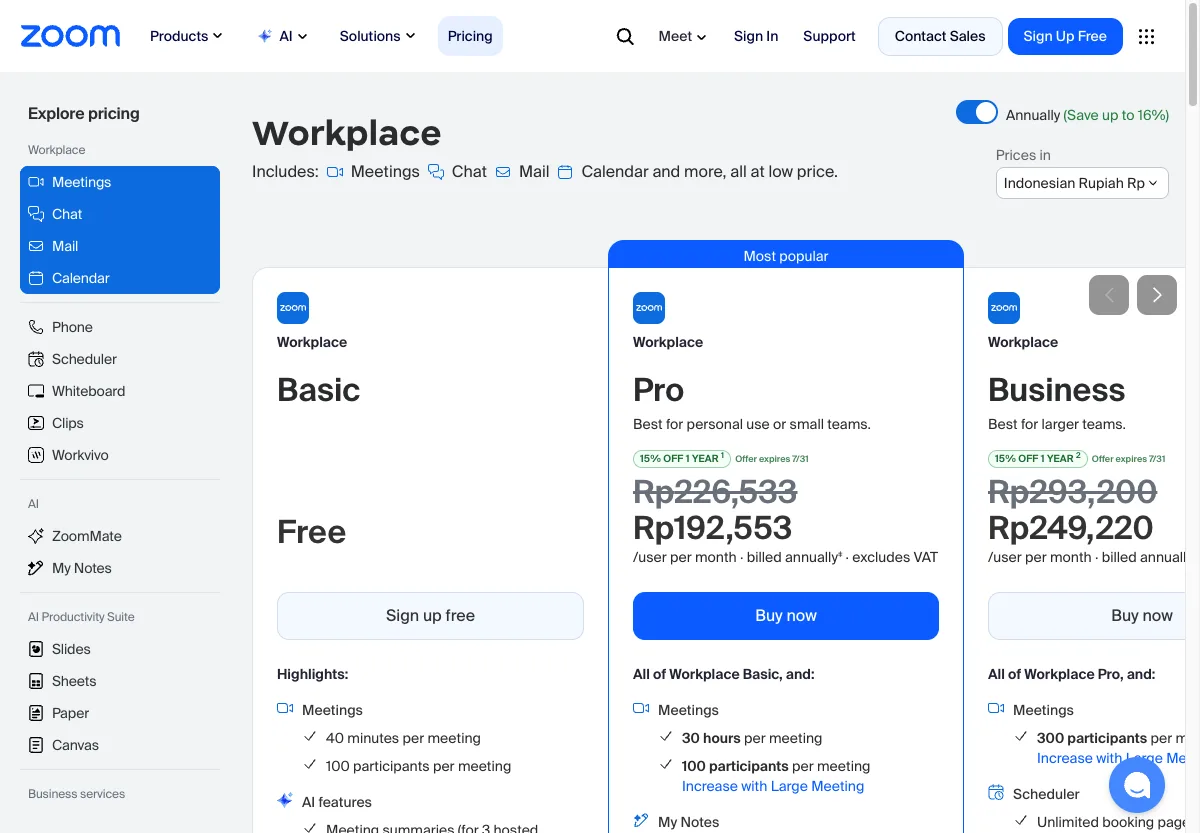The height and width of the screenshot is (833, 1200).
Task: Open the Support link in header
Action: 829,36
